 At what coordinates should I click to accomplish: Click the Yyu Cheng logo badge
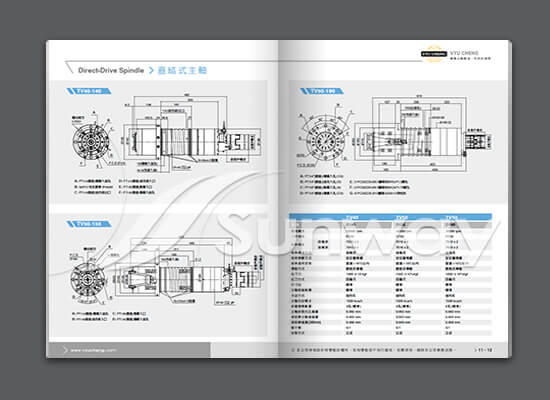434,54
